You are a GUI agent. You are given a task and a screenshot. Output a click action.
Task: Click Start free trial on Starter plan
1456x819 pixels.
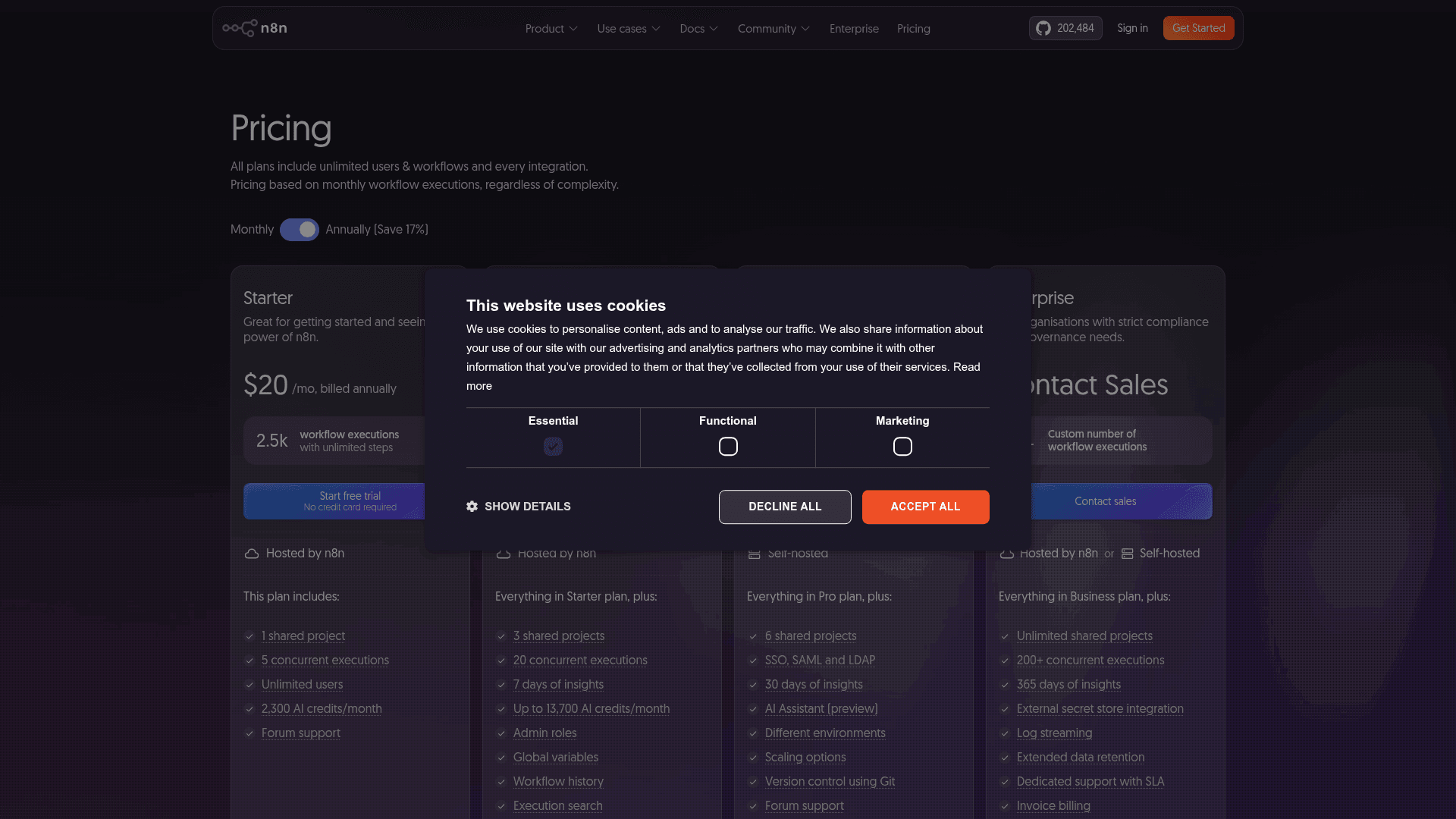(334, 501)
